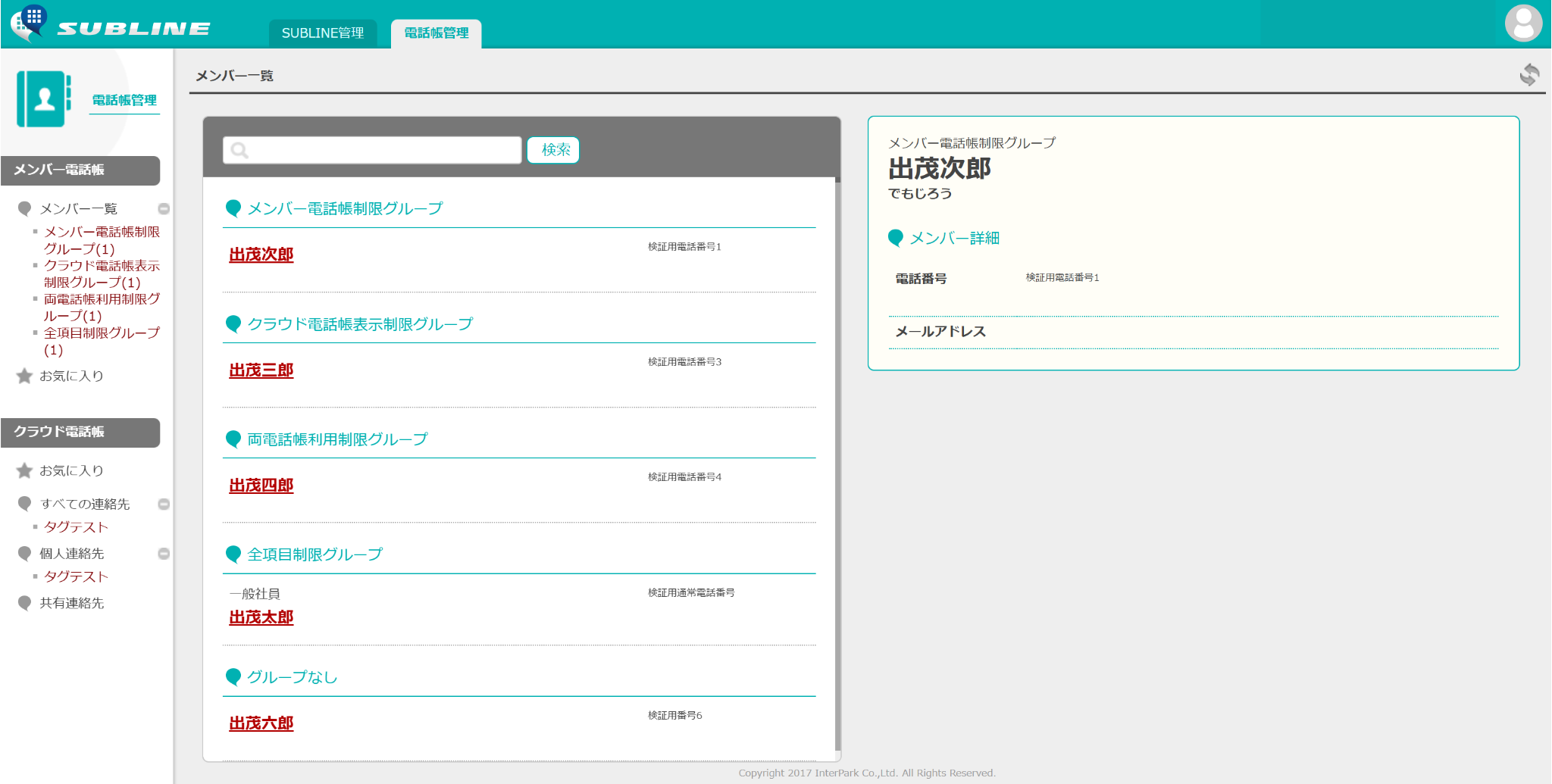Select タグテスト under すべての連絡先
Image resolution: width=1552 pixels, height=784 pixels.
coord(76,527)
